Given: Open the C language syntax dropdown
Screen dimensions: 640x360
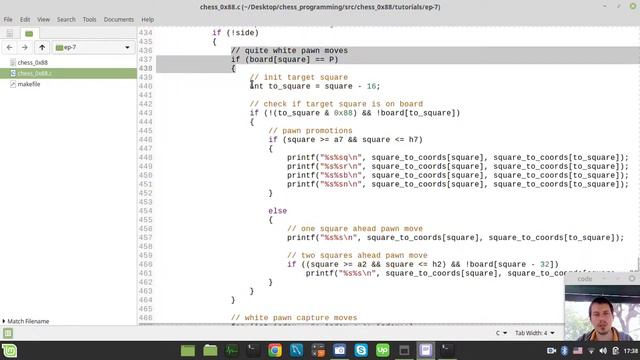Looking at the screenshot, I should (x=501, y=333).
